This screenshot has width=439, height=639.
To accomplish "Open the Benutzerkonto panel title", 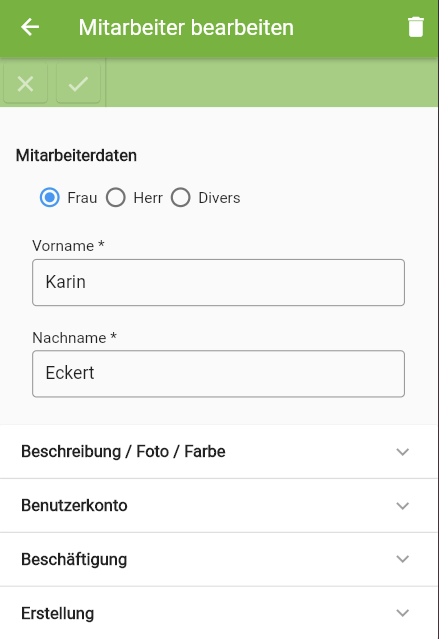I will pyautogui.click(x=74, y=505).
